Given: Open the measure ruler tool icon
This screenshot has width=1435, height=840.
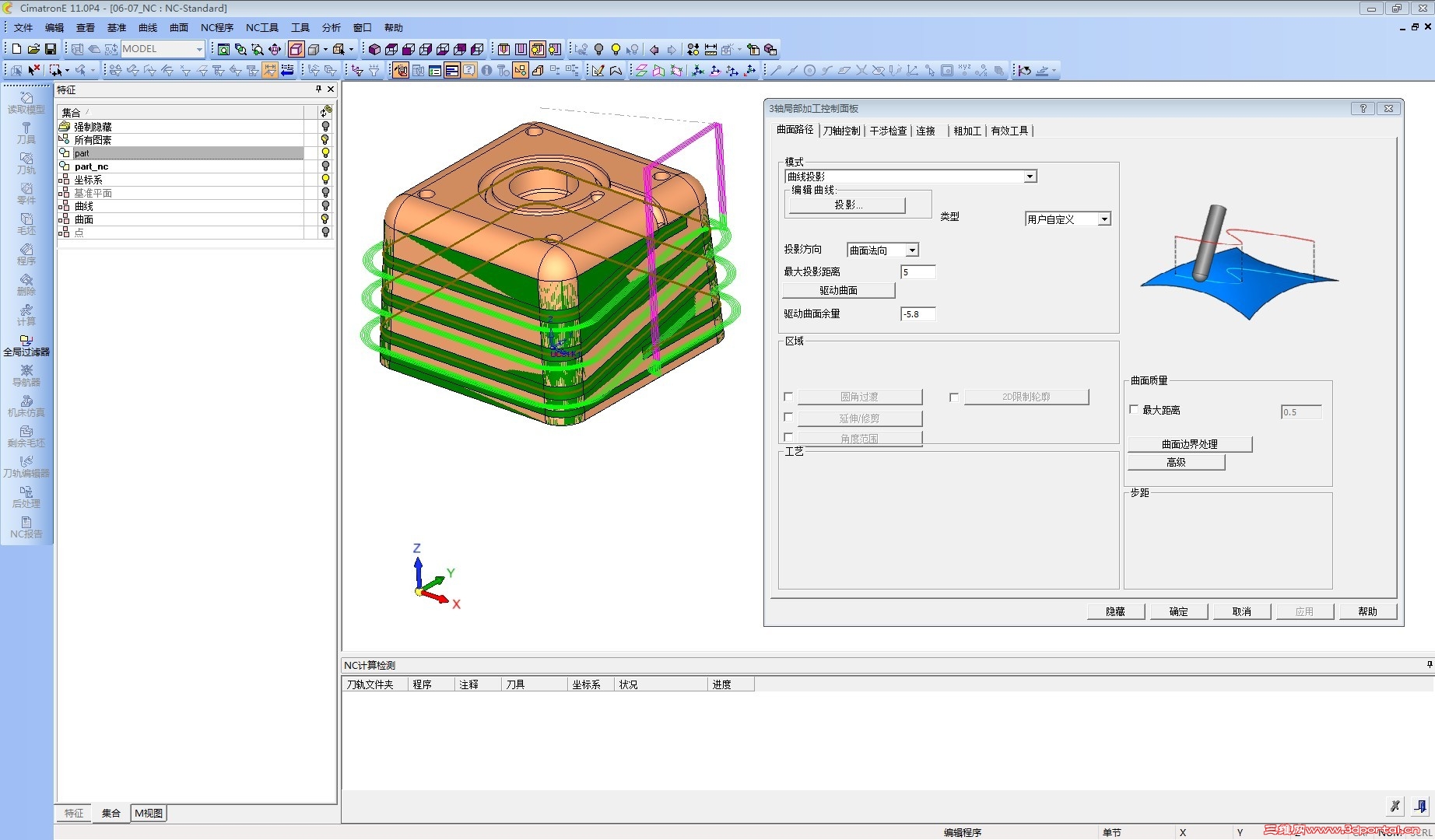Looking at the screenshot, I should coord(710,49).
